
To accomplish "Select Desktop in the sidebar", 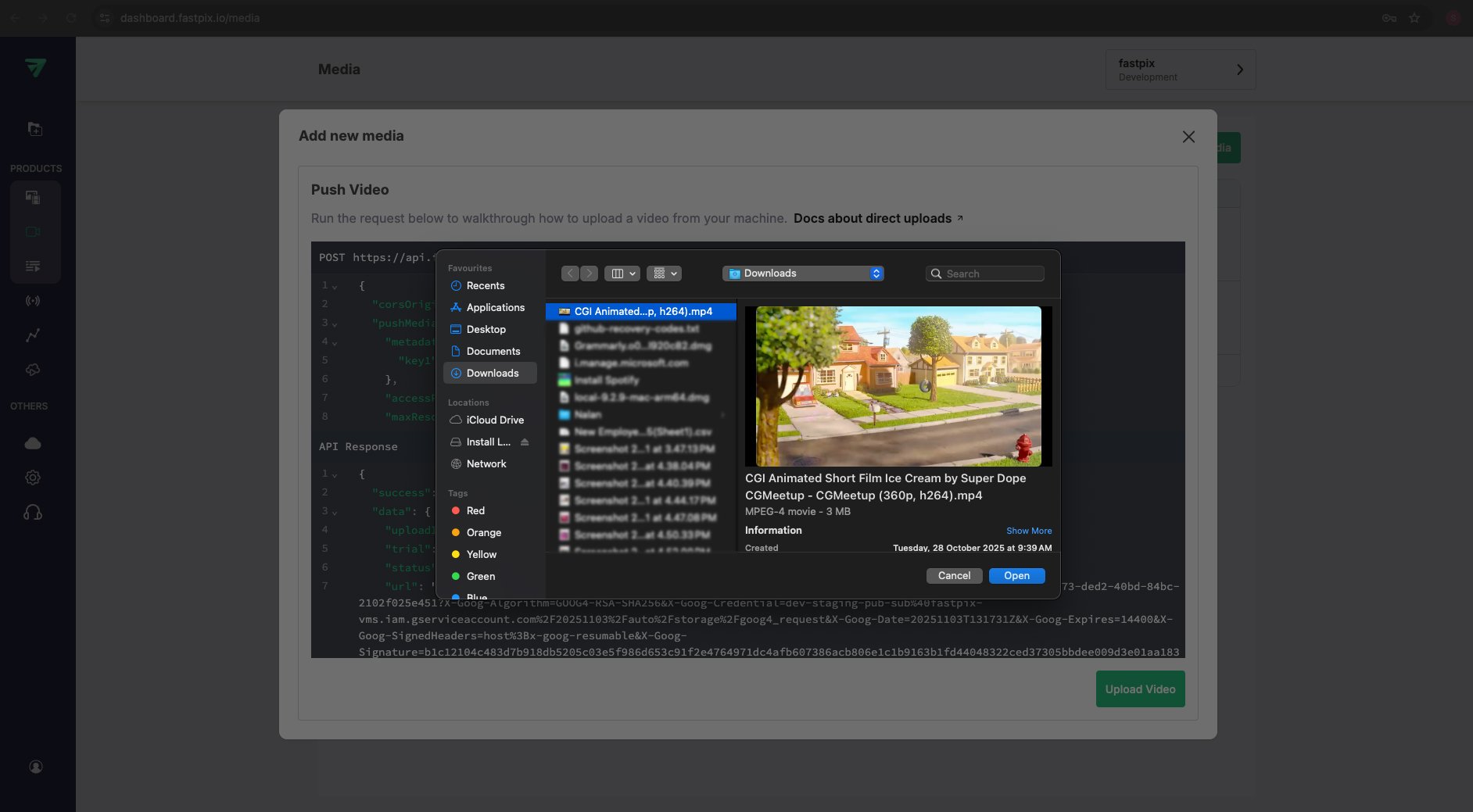I will click(x=486, y=330).
